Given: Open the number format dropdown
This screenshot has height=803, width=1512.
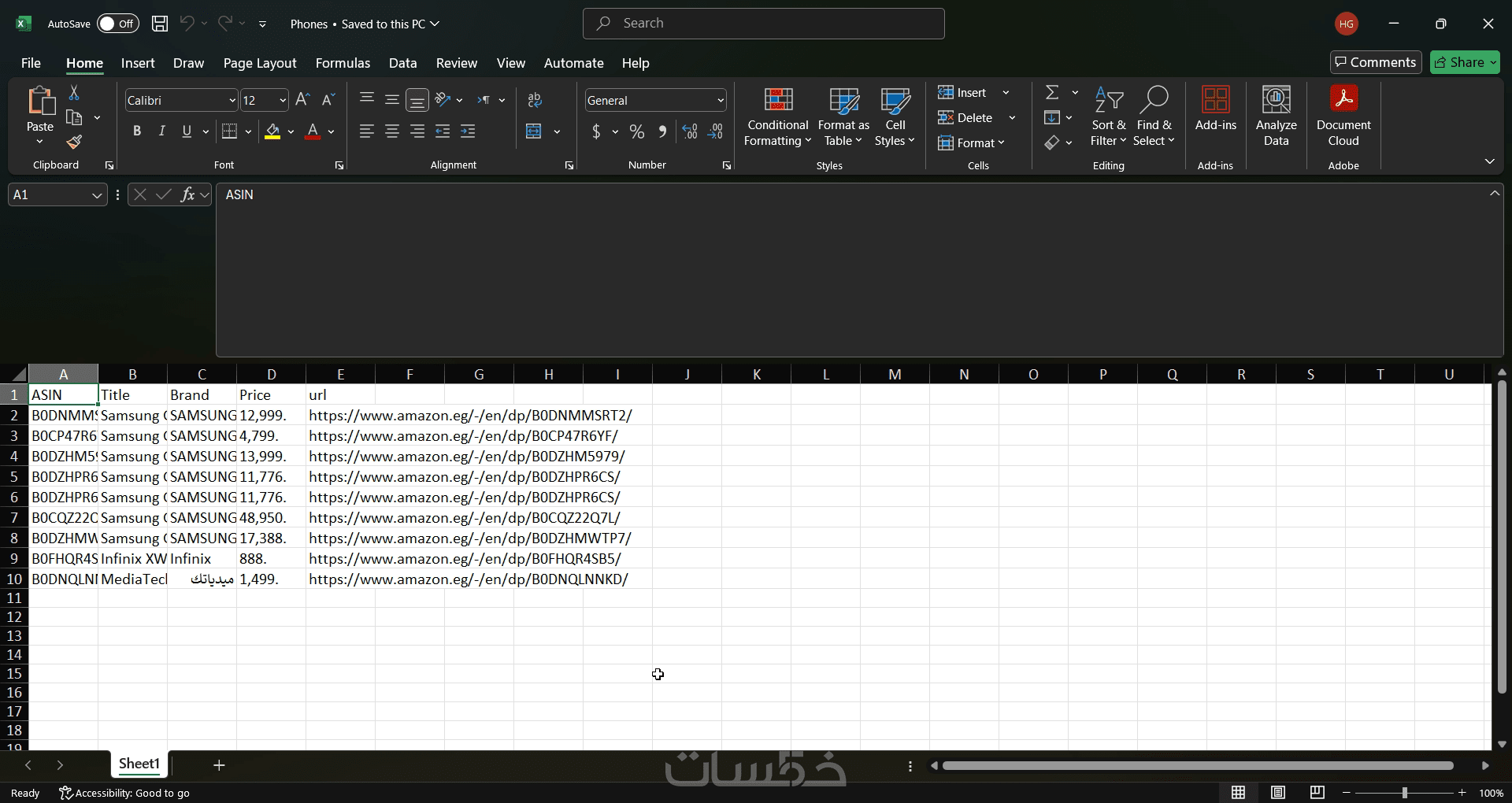Looking at the screenshot, I should point(721,101).
